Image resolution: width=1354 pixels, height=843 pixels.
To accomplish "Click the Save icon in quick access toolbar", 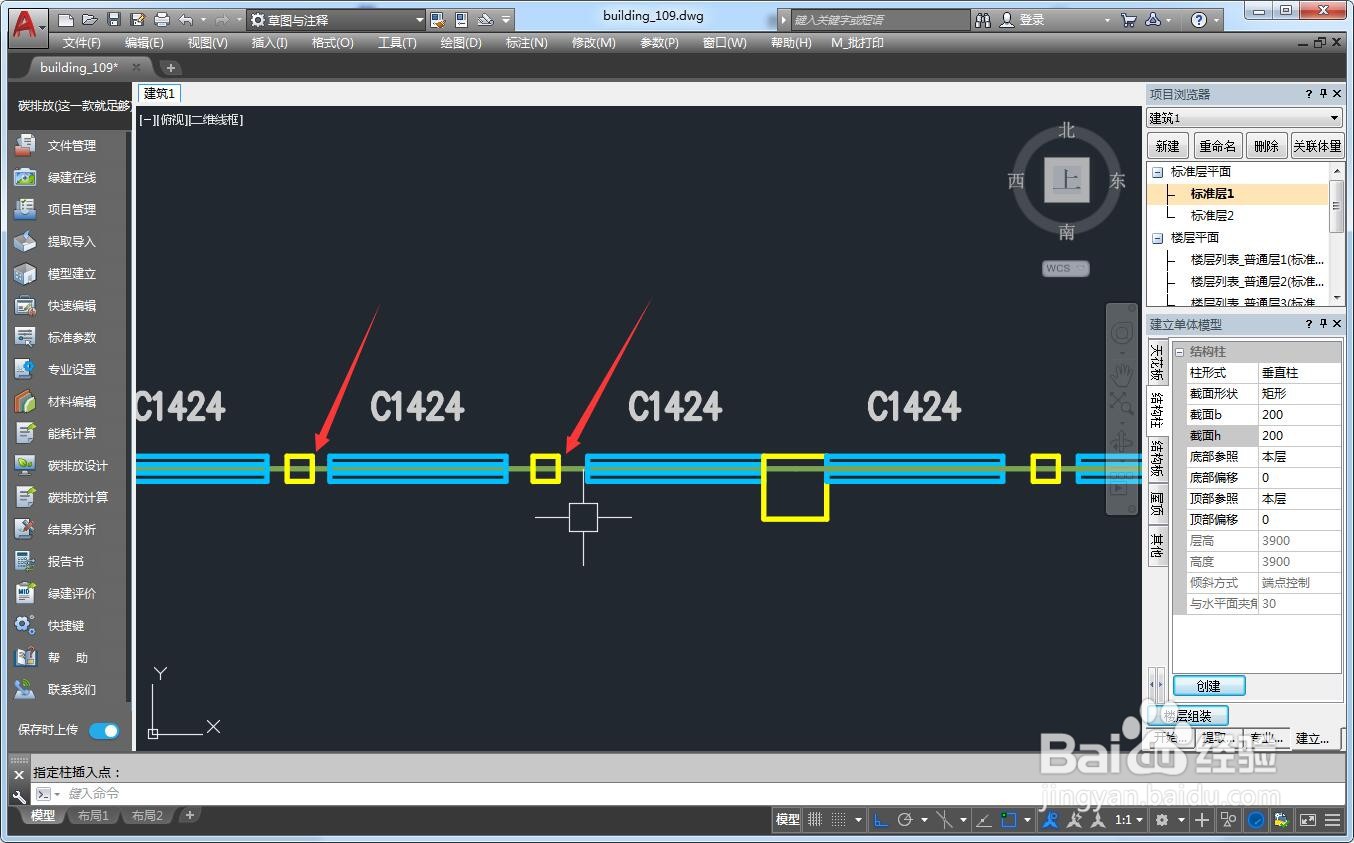I will tap(114, 20).
